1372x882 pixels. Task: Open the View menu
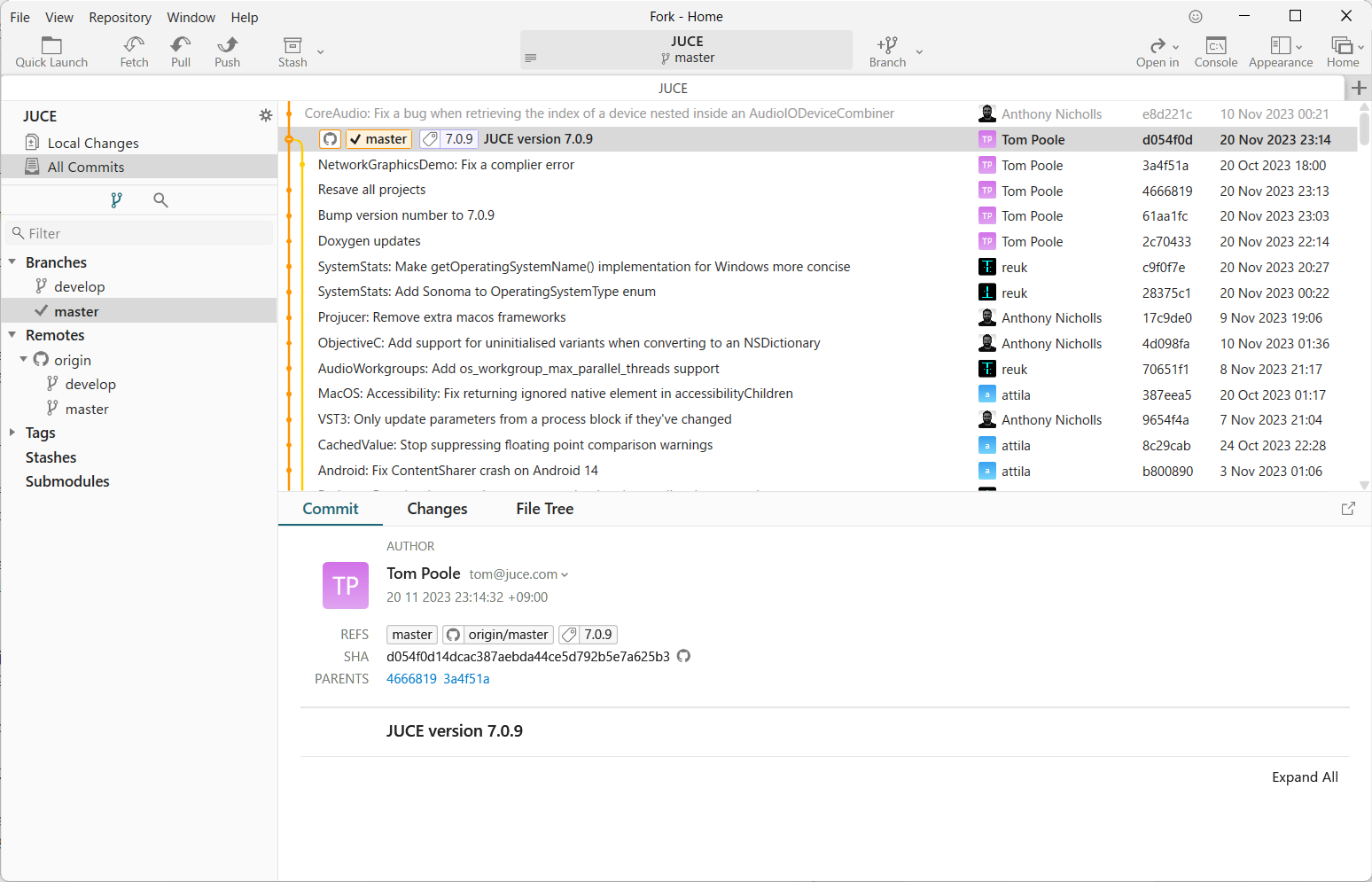click(59, 17)
